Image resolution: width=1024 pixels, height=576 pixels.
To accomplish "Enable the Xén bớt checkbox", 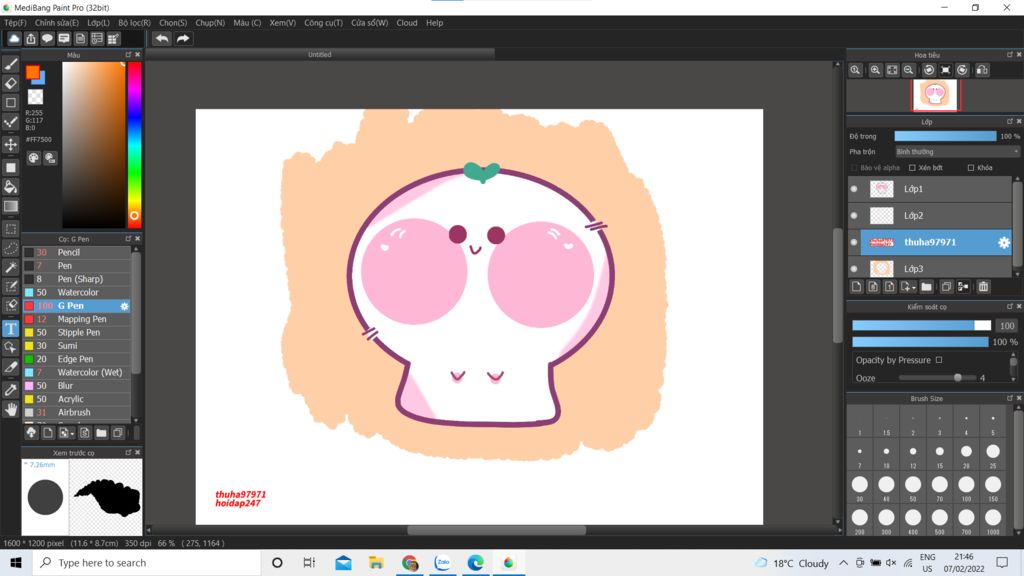I will click(x=912, y=168).
